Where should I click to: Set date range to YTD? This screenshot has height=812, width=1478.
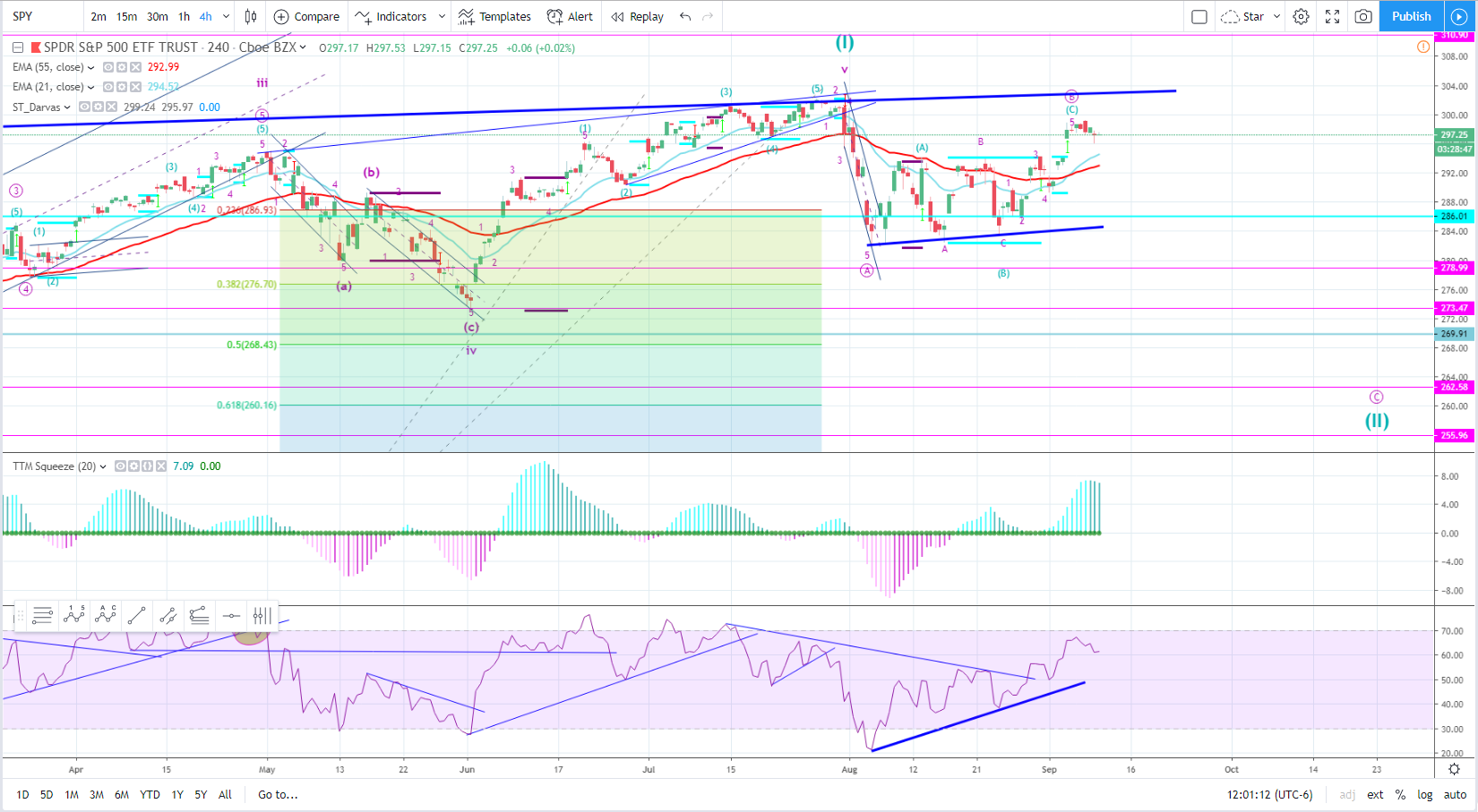pos(150,794)
